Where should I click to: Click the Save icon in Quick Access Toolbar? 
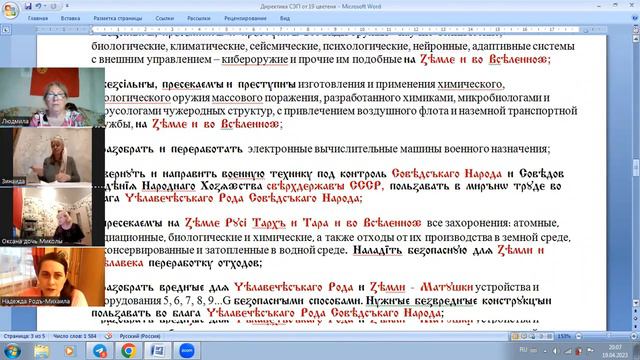28,6
